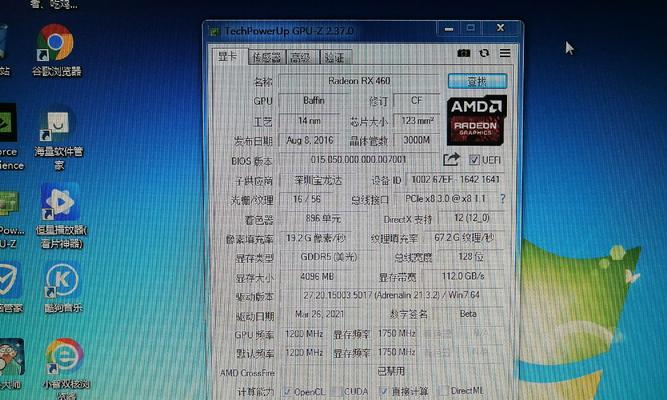Switch to the 验证 tab
The image size is (667, 400).
(335, 57)
